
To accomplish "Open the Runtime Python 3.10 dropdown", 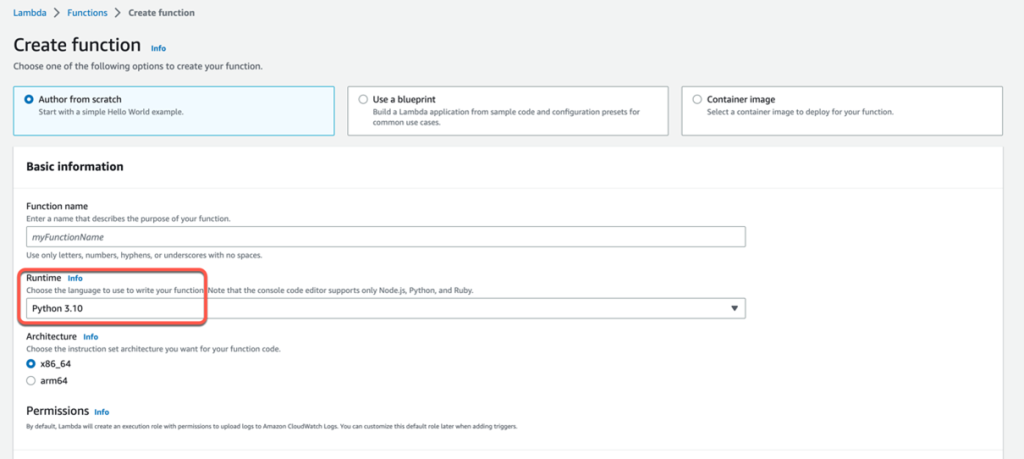I will click(385, 308).
